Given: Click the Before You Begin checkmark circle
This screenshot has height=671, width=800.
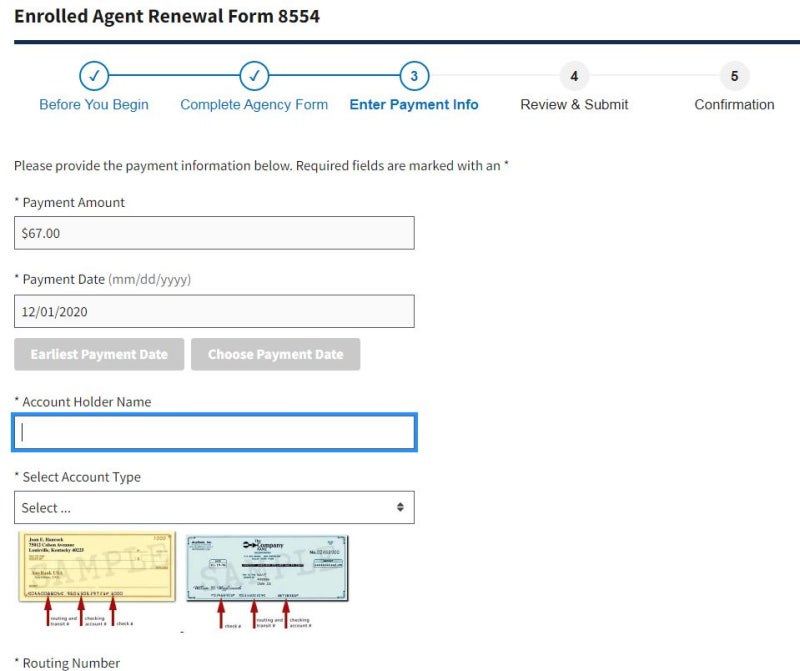Looking at the screenshot, I should coord(94,76).
